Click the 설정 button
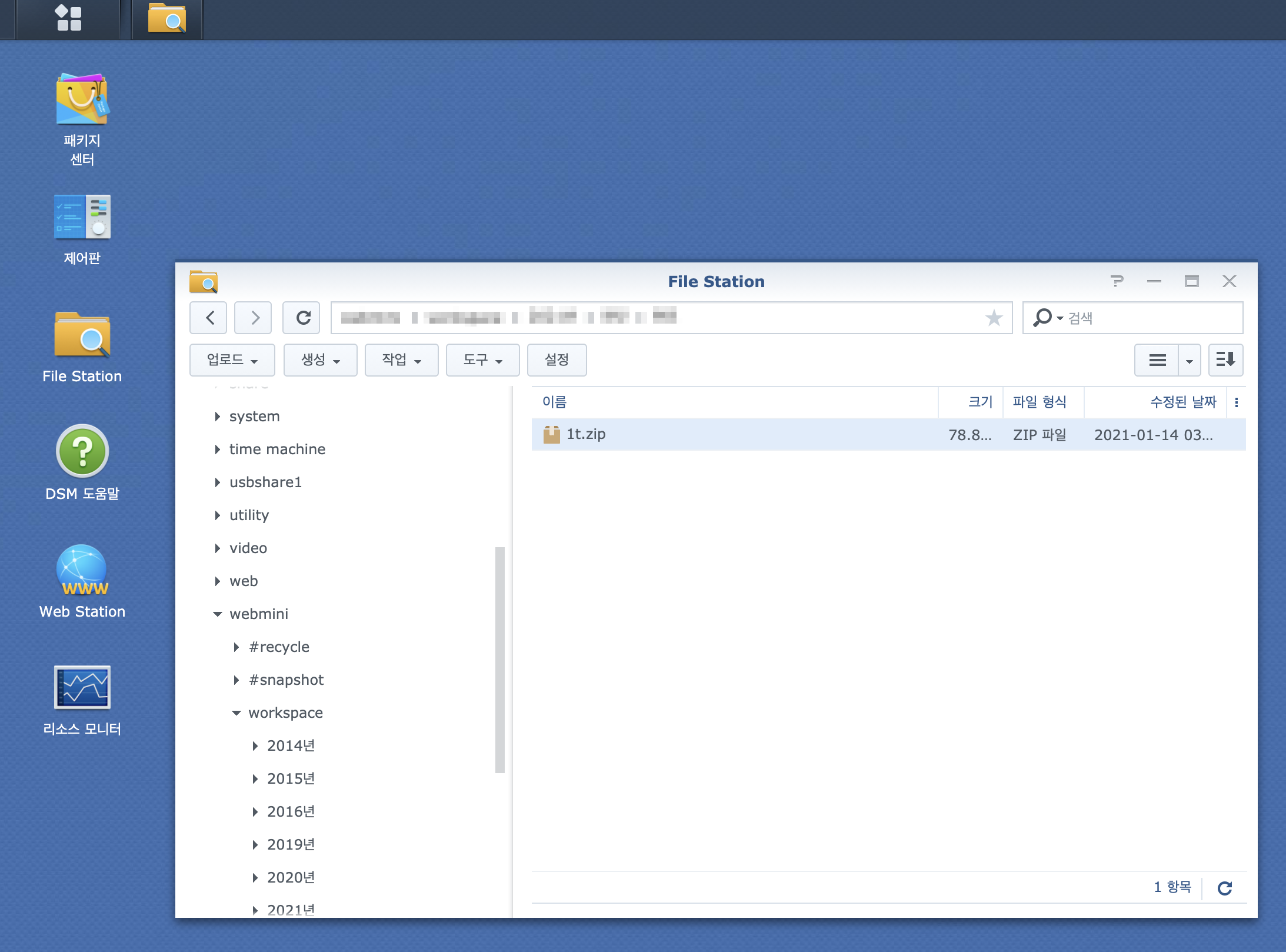 point(557,360)
